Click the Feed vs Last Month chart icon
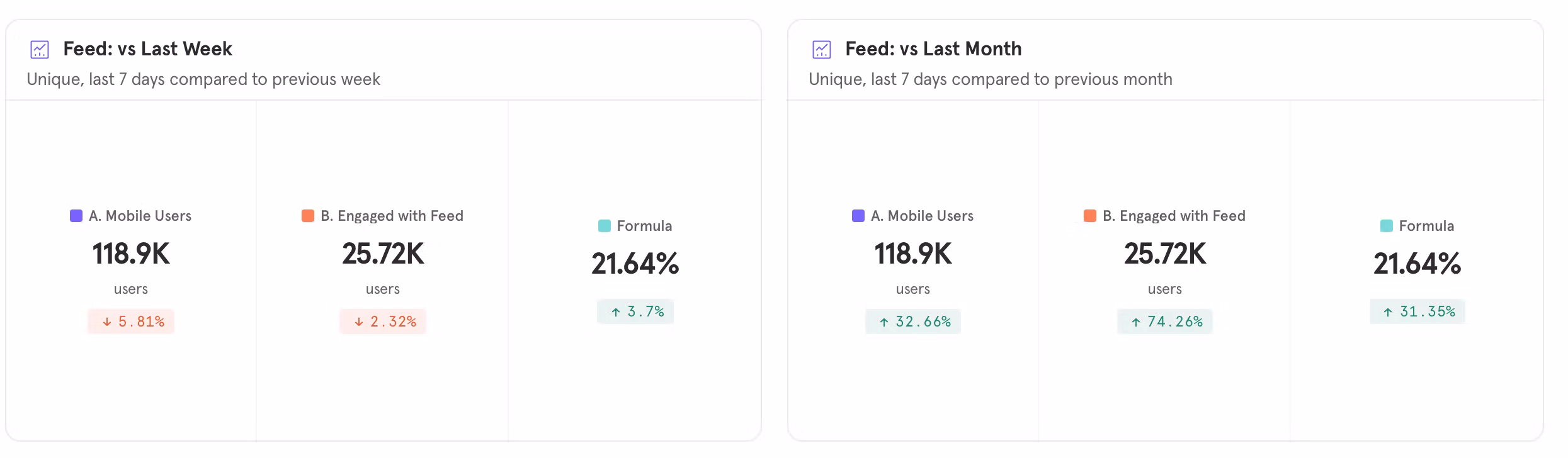This screenshot has width=1568, height=458. click(x=822, y=50)
